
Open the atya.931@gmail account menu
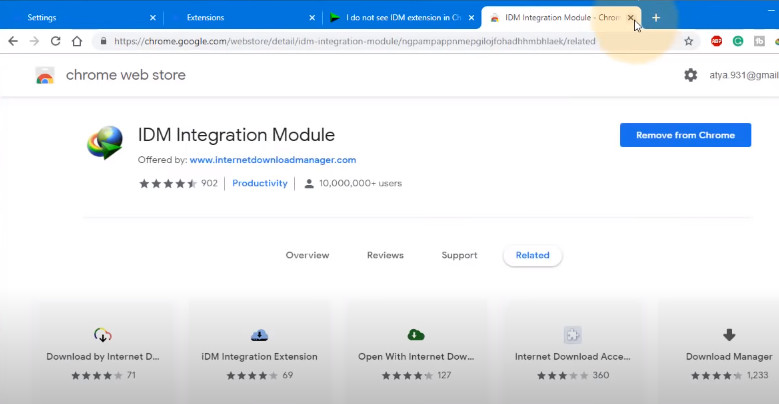(x=744, y=75)
